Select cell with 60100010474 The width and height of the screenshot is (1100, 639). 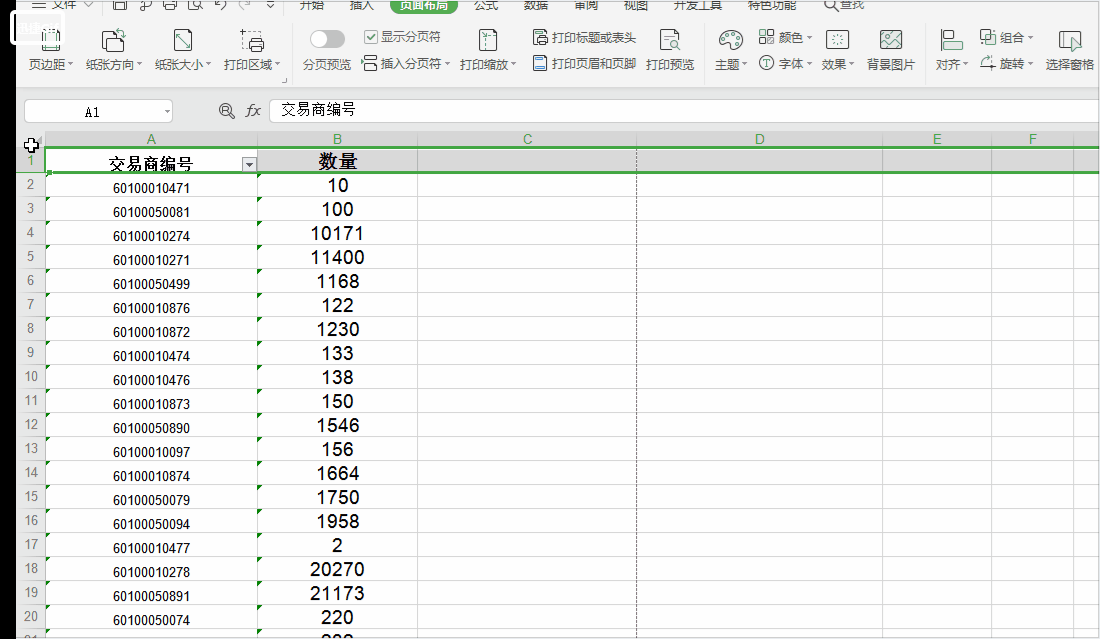[151, 353]
